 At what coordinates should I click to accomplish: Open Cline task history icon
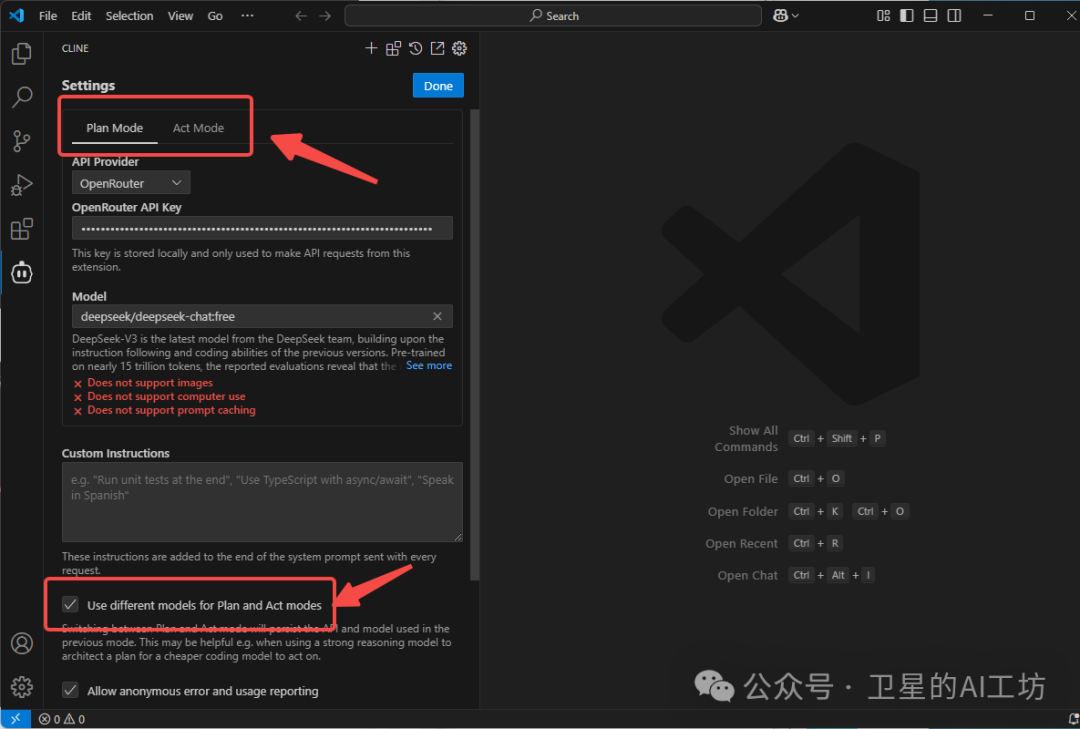coord(415,47)
